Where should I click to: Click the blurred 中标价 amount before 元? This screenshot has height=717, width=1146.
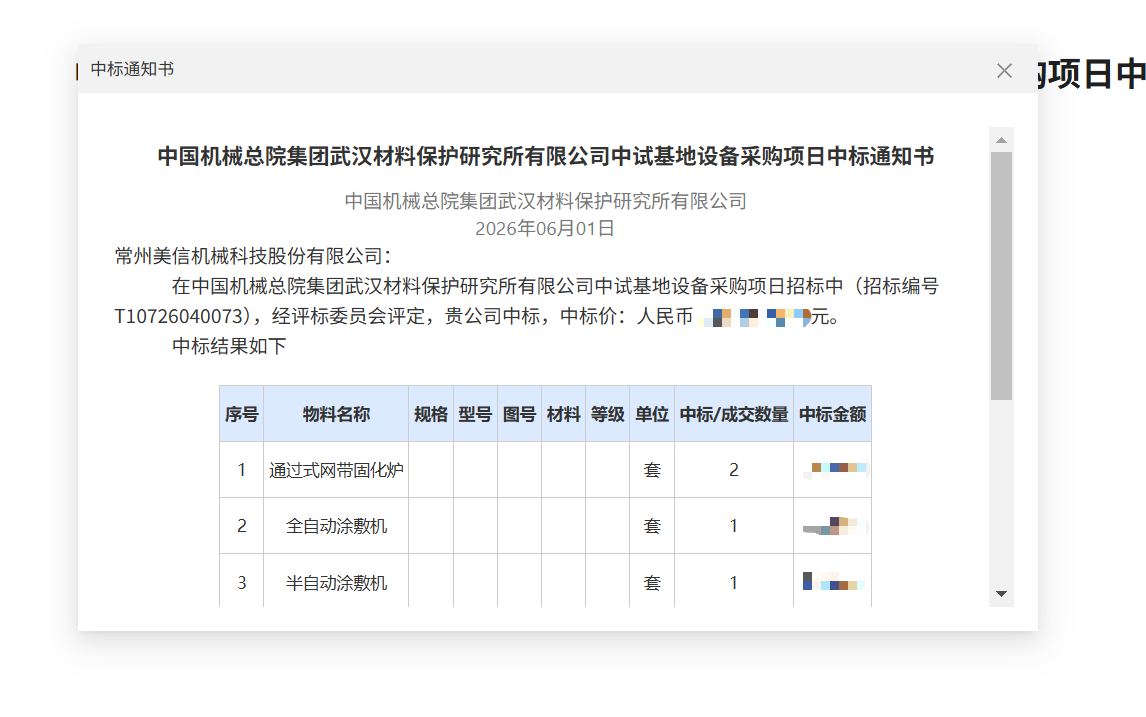(x=754, y=317)
